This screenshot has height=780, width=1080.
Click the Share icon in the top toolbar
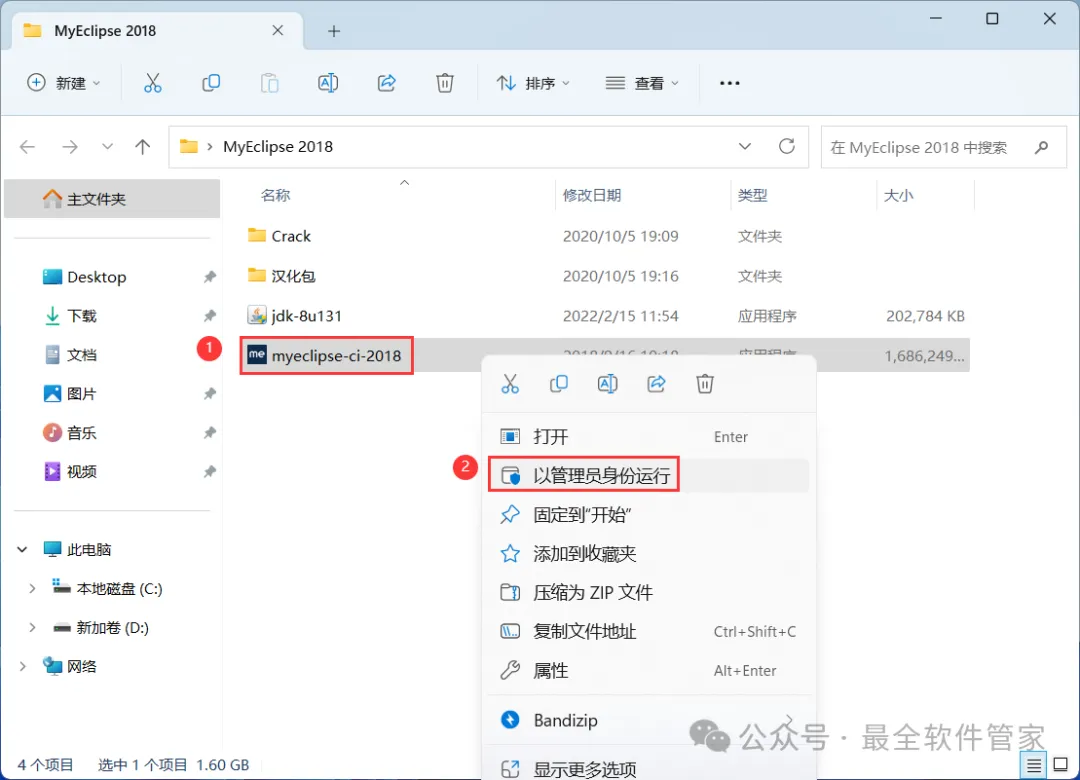point(386,83)
